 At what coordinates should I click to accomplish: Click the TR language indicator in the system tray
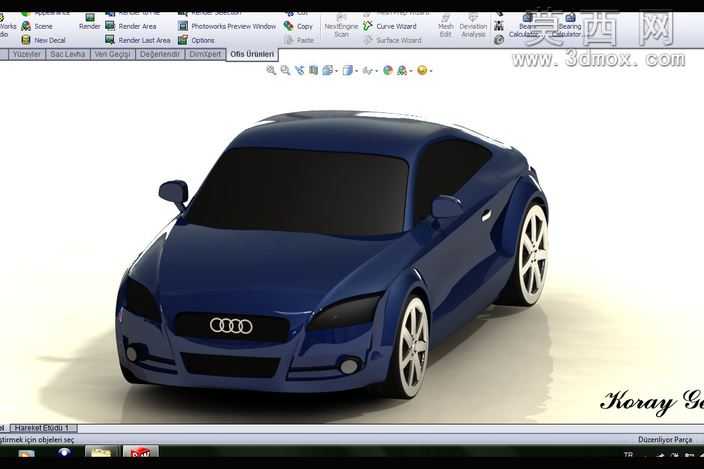(628, 455)
